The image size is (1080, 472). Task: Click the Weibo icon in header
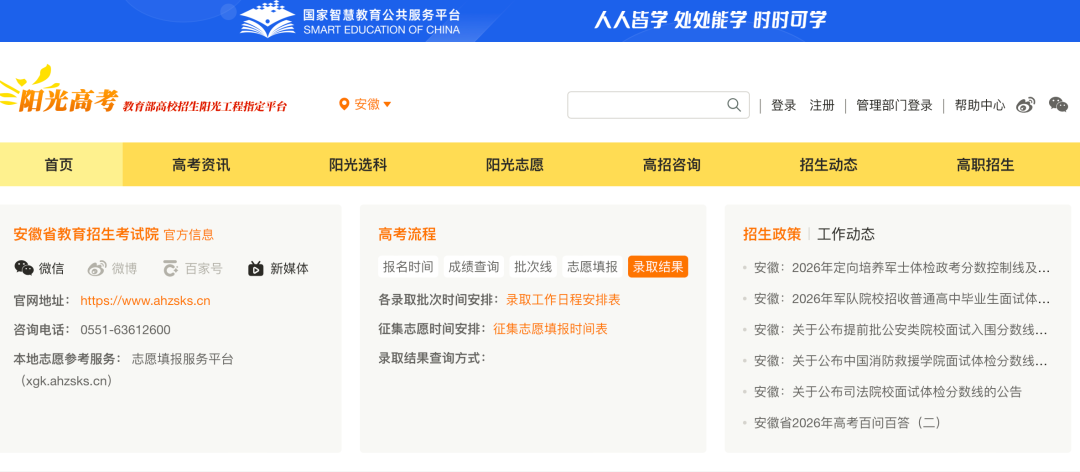pos(1026,105)
